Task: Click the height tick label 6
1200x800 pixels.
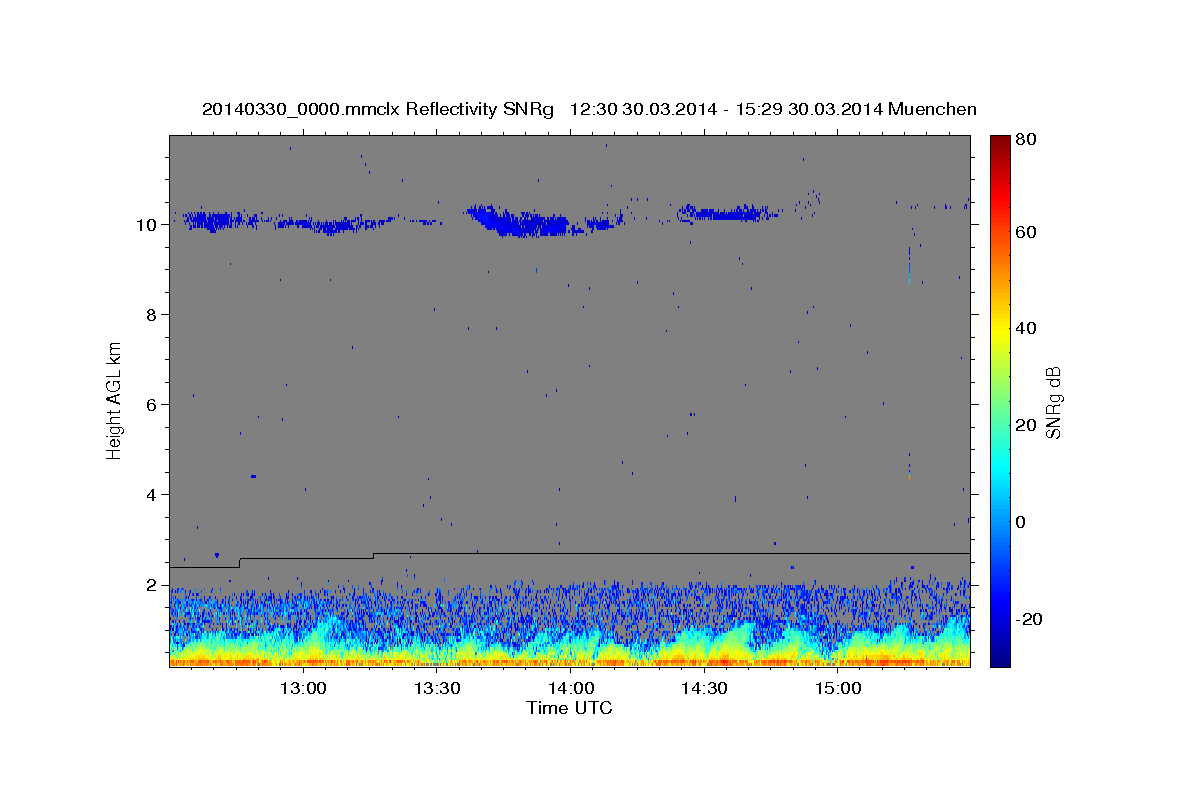Action: (x=153, y=405)
